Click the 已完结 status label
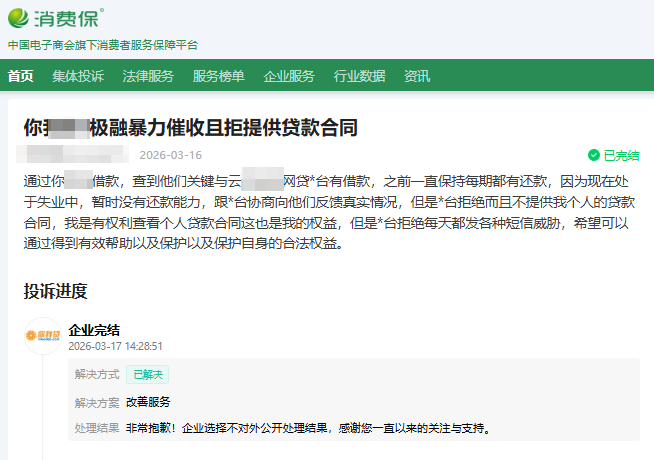The width and height of the screenshot is (654, 460). pos(621,156)
